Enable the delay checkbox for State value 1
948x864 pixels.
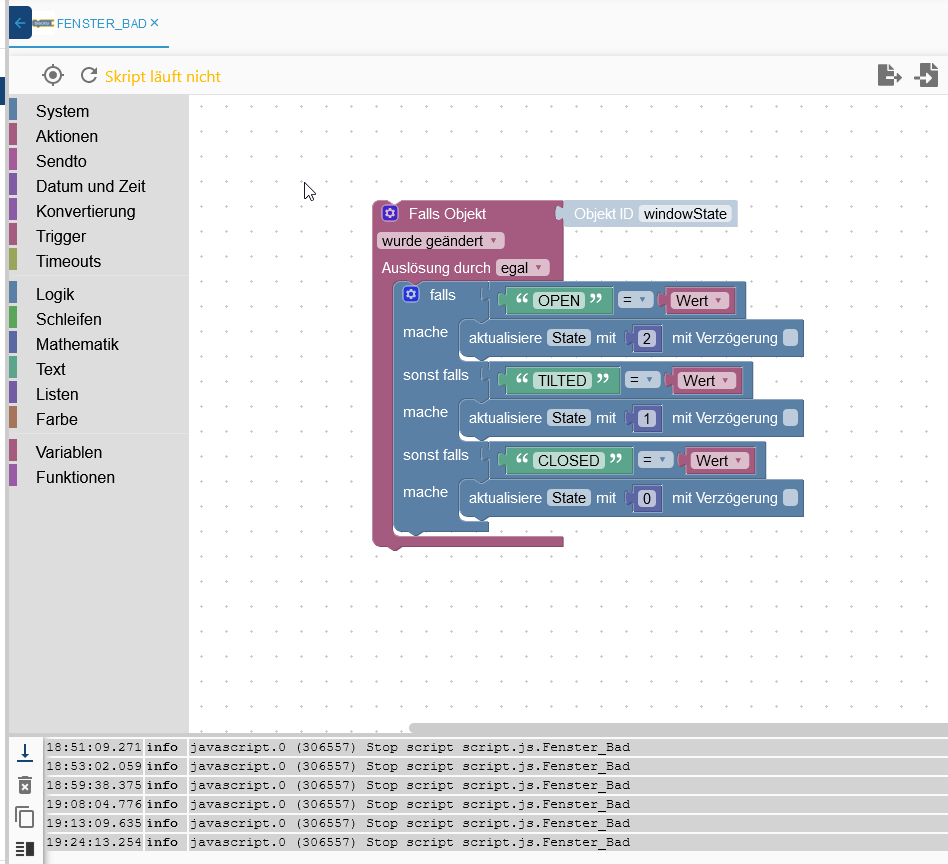click(x=790, y=418)
